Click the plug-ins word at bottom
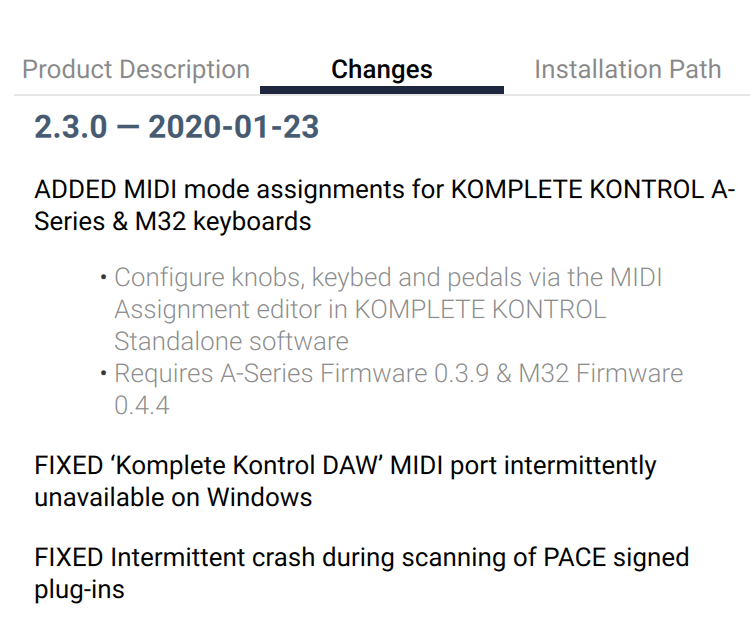 click(x=80, y=590)
